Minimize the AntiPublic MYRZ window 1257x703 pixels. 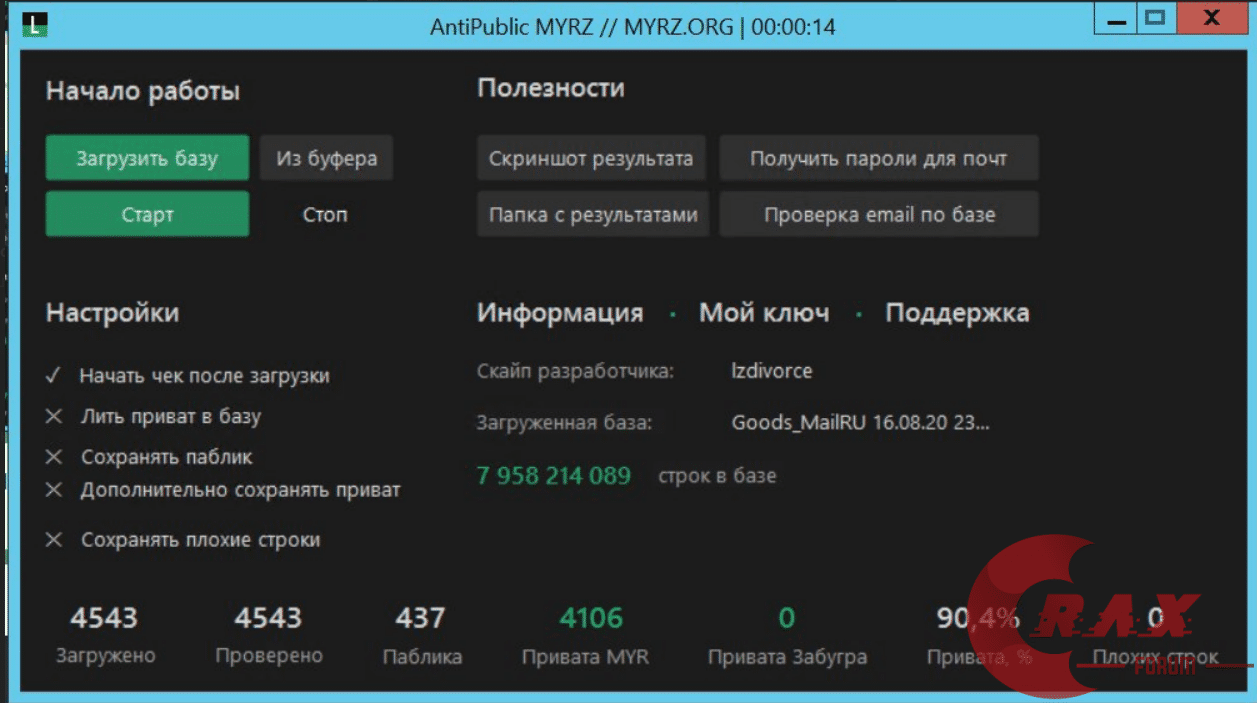[x=1116, y=17]
